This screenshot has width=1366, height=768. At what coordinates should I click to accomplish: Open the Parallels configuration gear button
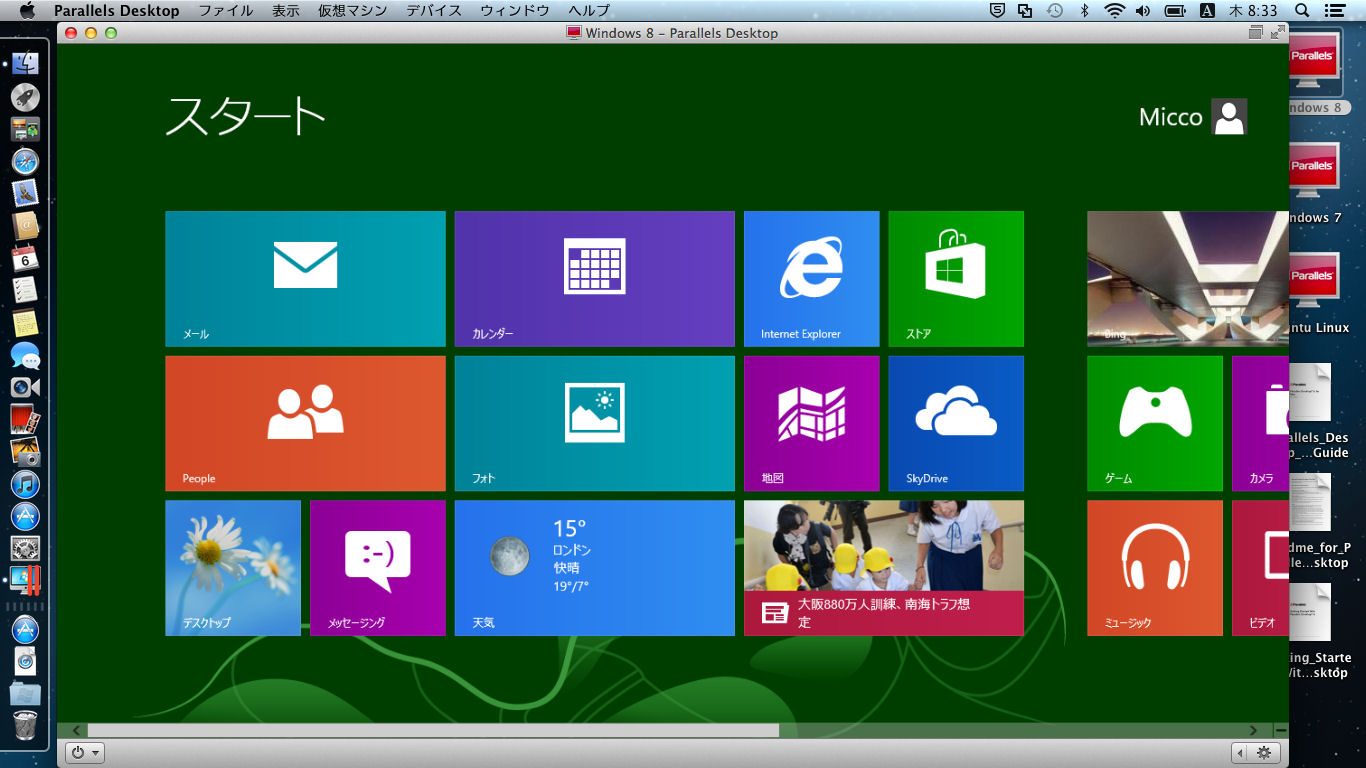[1264, 753]
